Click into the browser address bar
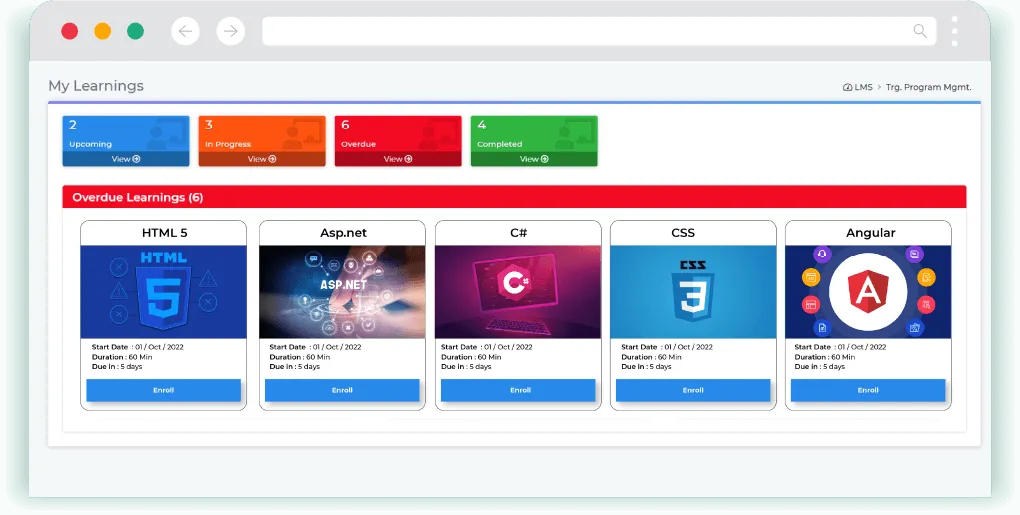 (598, 31)
